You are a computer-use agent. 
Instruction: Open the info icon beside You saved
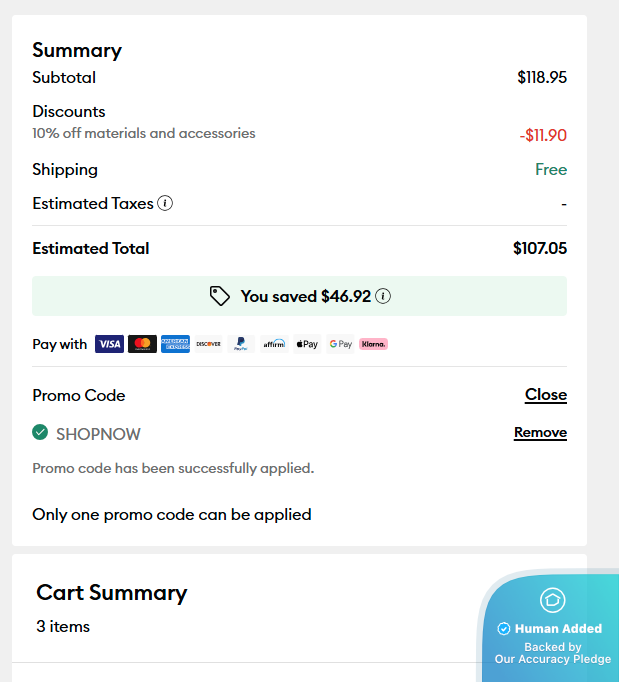[x=383, y=296]
